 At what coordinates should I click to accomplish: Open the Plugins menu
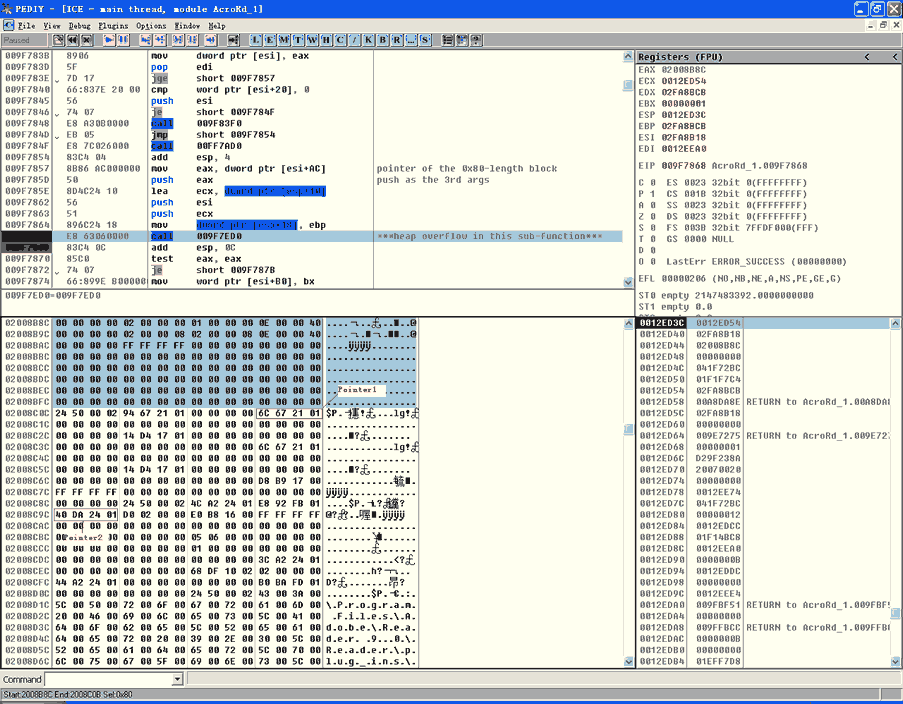pos(113,25)
